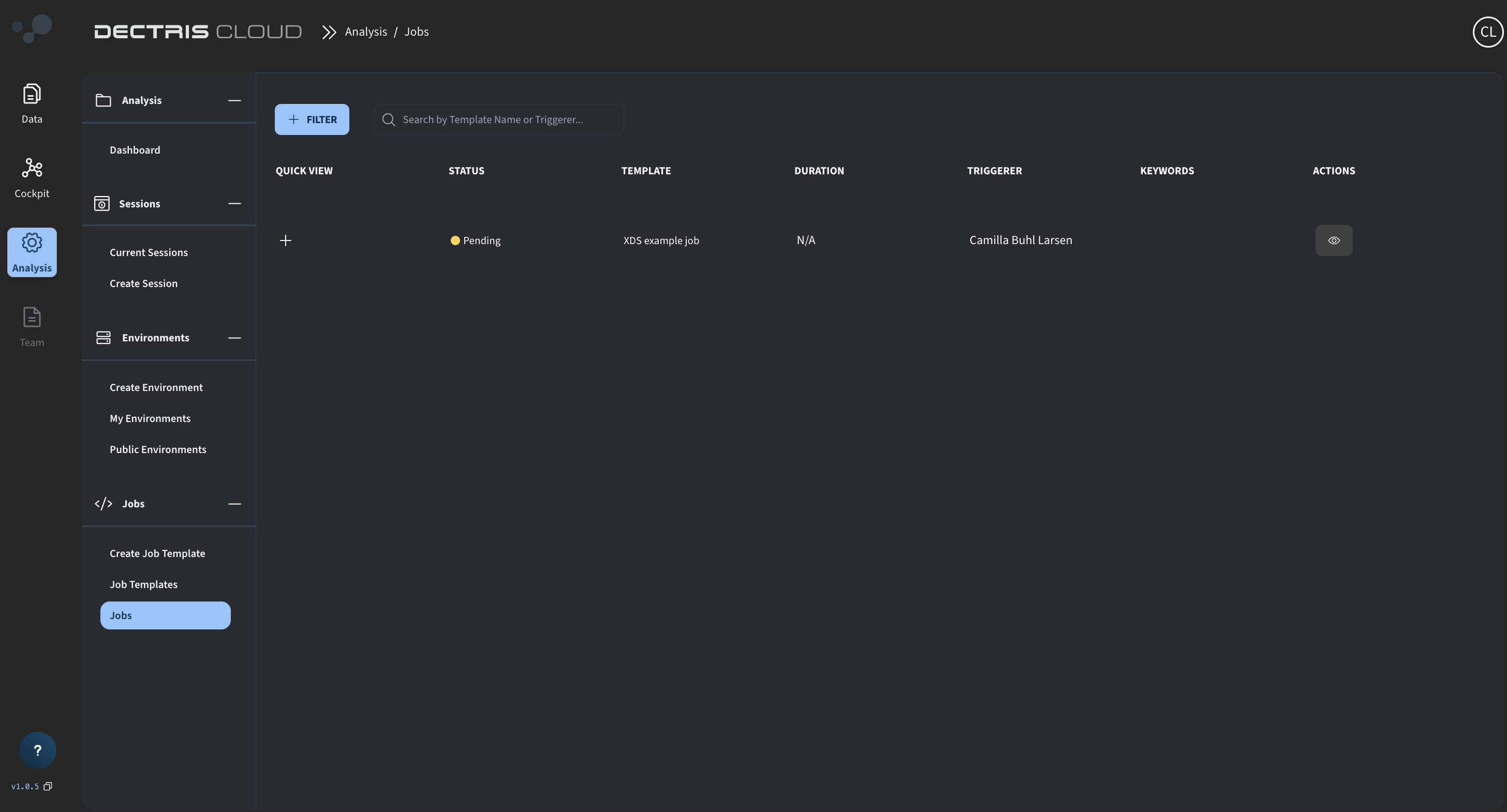Collapse the Jobs sidebar group
Viewport: 1507px width, 812px height.
234,503
